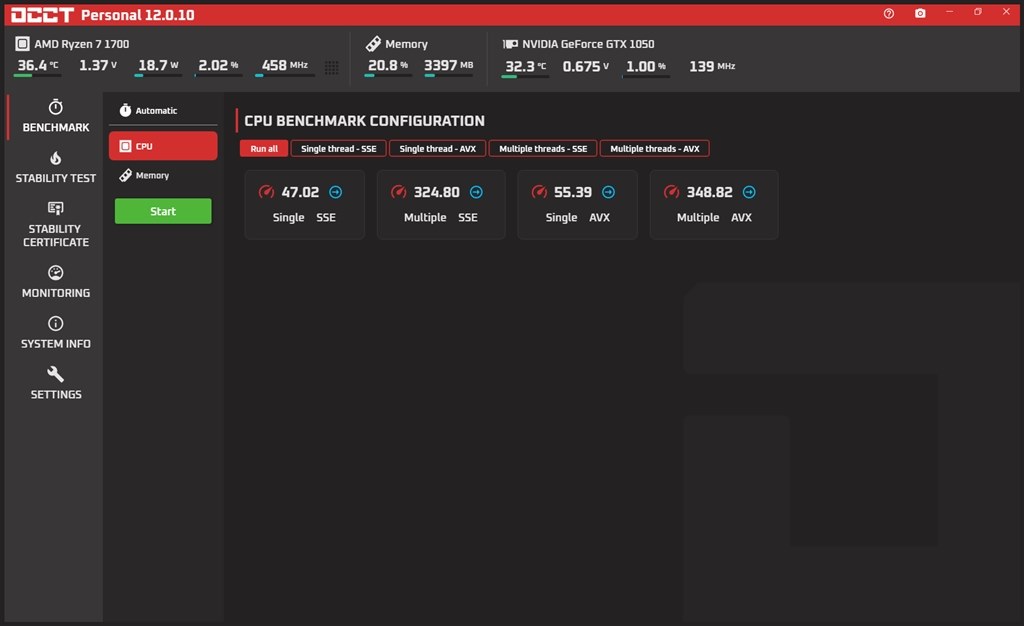Select the Run all test option
The height and width of the screenshot is (626, 1024).
click(264, 149)
